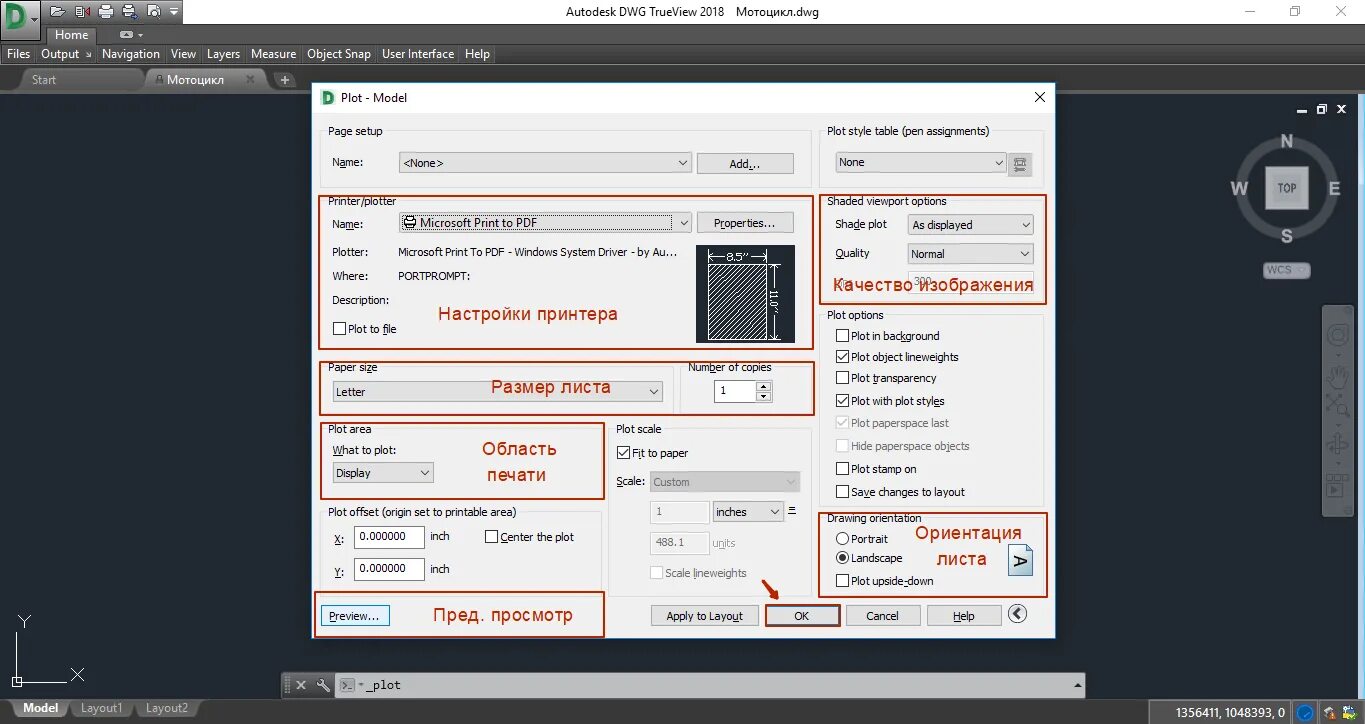This screenshot has height=724, width=1365.
Task: Select the Pan hand tool in navigation bar
Action: click(x=1337, y=376)
